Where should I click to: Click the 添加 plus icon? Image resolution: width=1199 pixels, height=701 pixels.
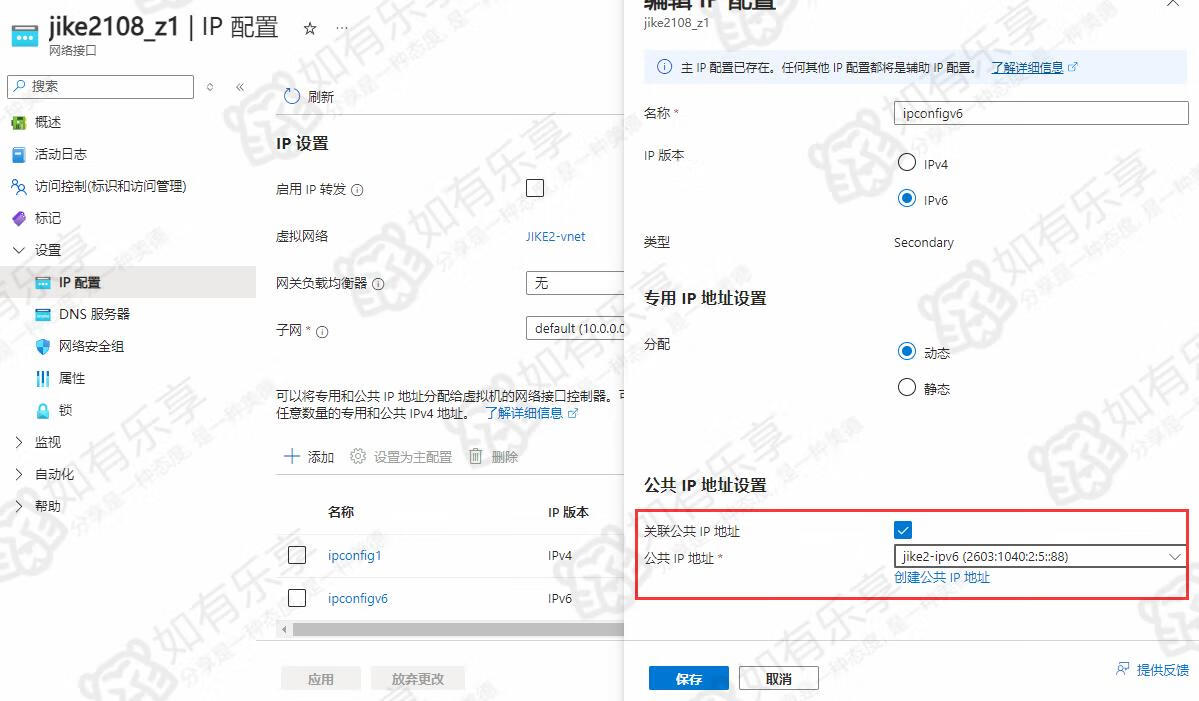pyautogui.click(x=291, y=456)
